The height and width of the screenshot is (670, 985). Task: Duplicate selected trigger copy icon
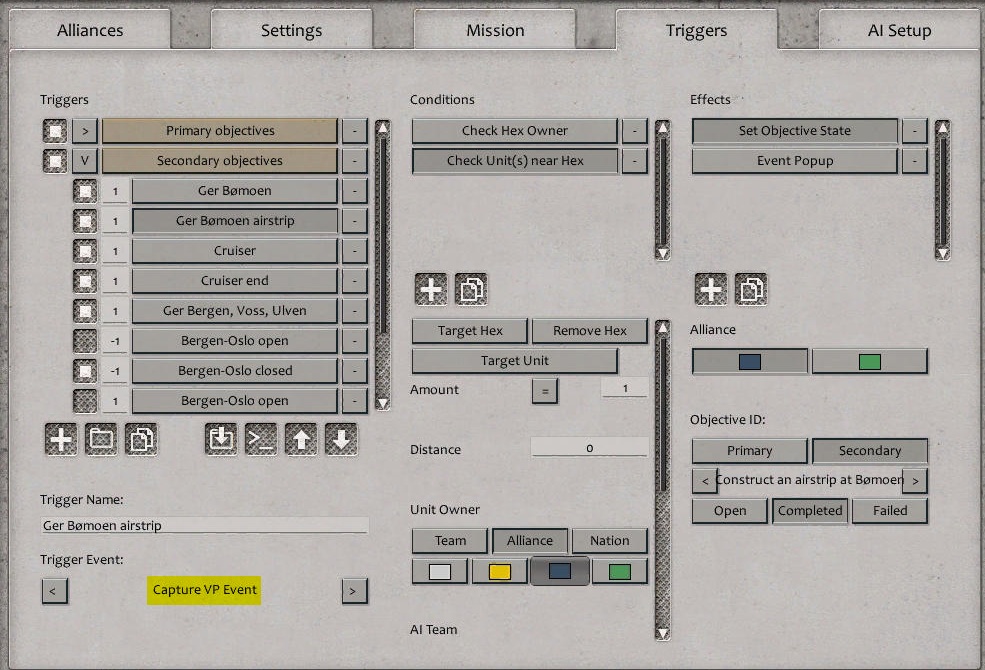[x=141, y=439]
